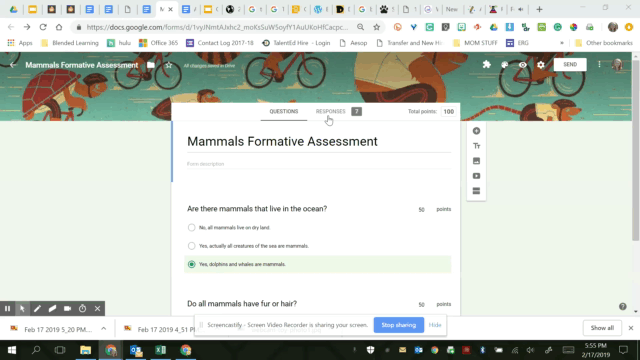Viewport: 640px width, 360px height.
Task: Select the Screencastify pen tool
Action: 37,309
